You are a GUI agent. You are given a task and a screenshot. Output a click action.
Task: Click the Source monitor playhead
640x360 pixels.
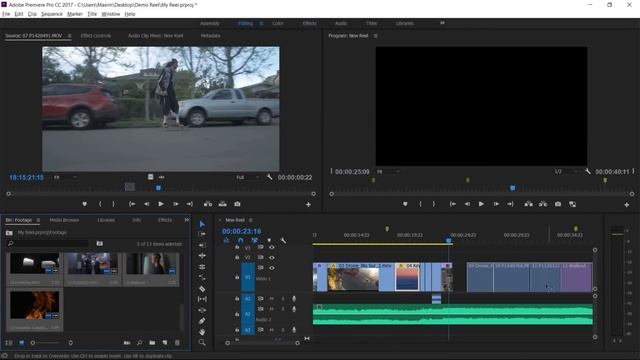click(158, 188)
